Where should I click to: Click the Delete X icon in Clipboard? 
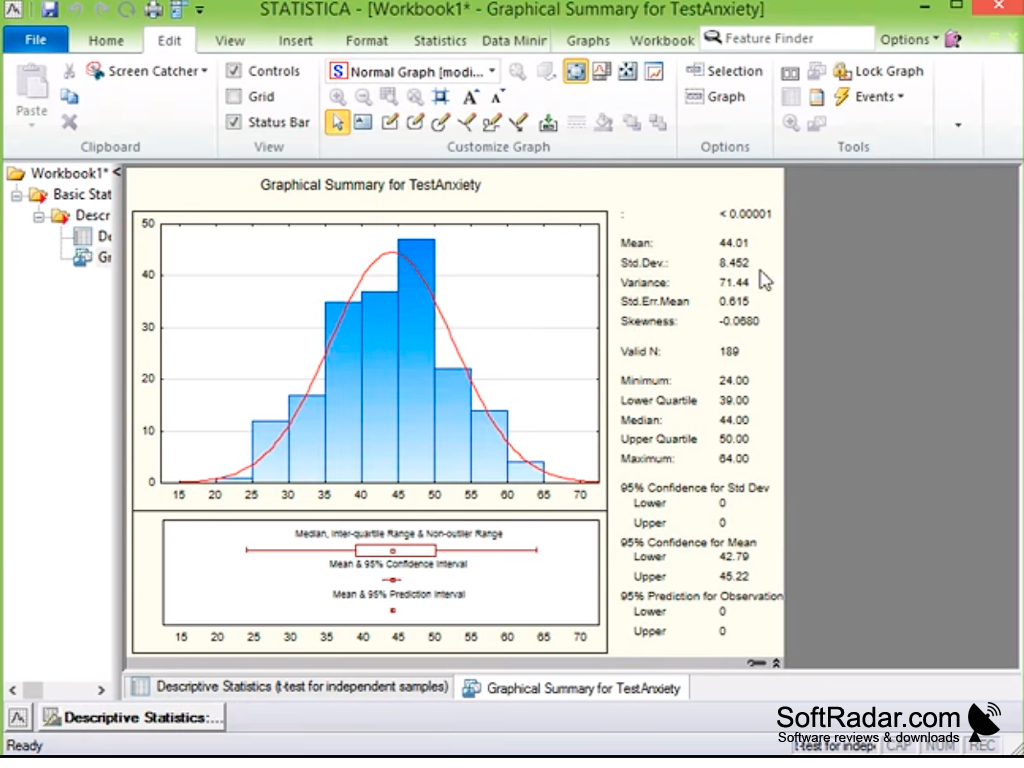click(x=69, y=122)
